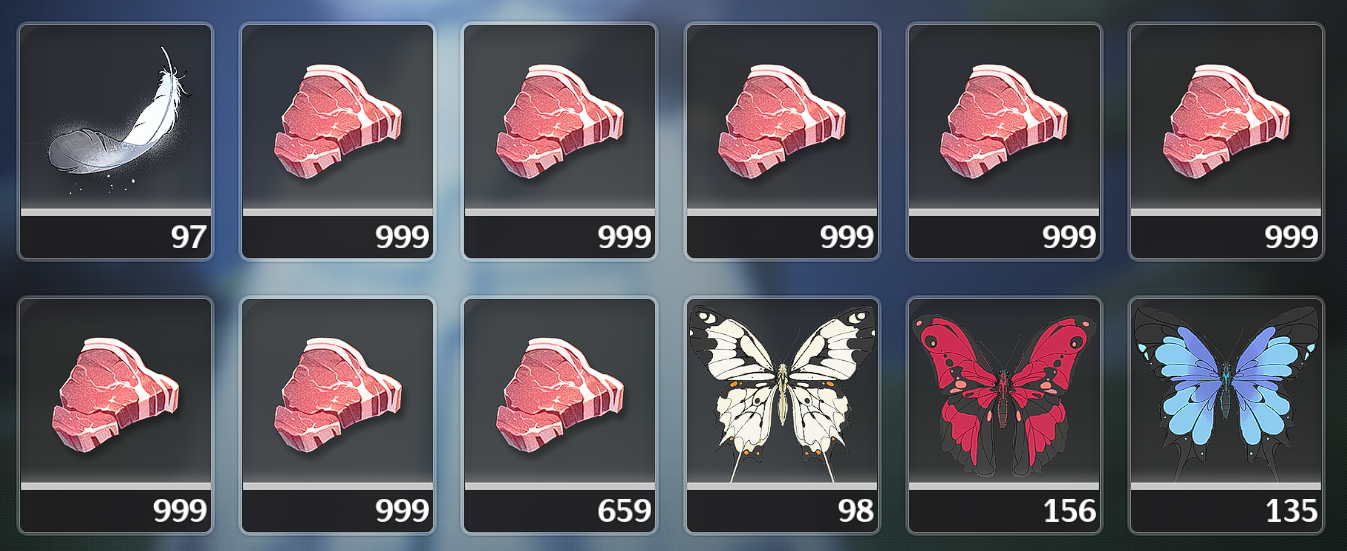Click the 135 count under the blue butterfly

[x=1291, y=511]
